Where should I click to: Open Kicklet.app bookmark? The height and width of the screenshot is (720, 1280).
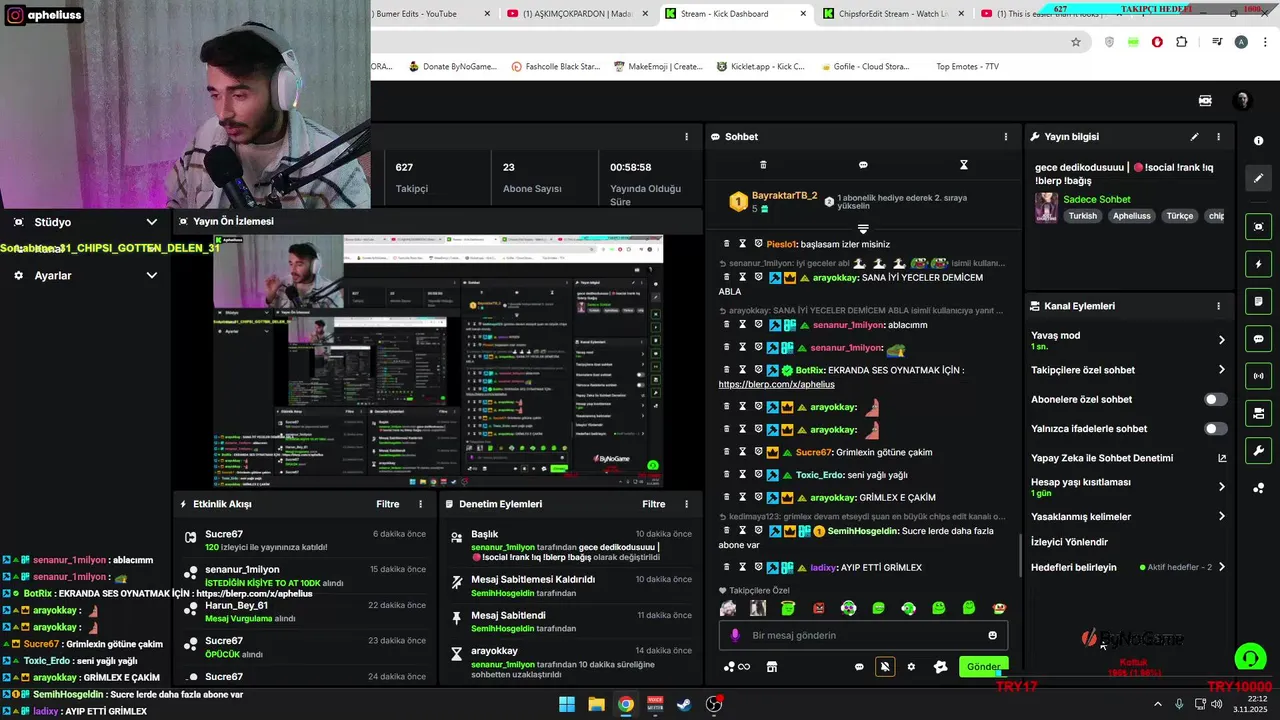(761, 67)
